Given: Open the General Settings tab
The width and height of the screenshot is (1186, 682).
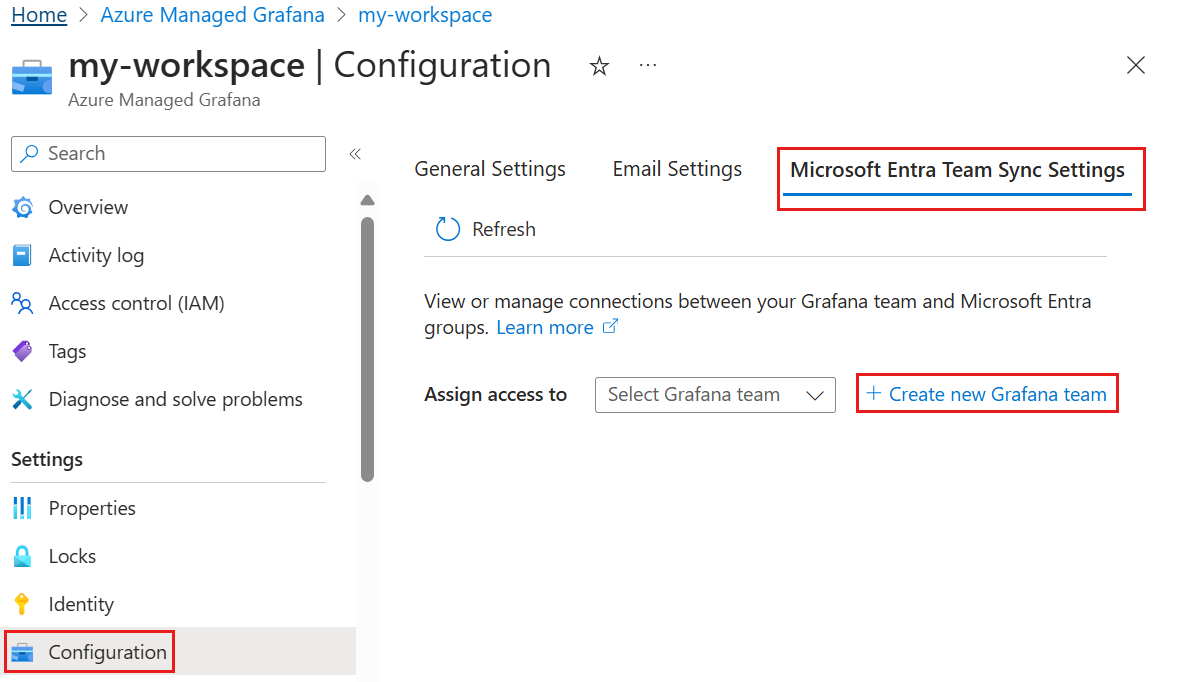Looking at the screenshot, I should pos(490,169).
